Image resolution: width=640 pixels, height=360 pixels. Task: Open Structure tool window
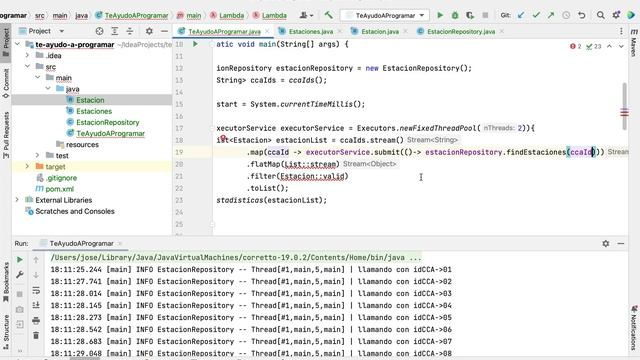pos(6,331)
